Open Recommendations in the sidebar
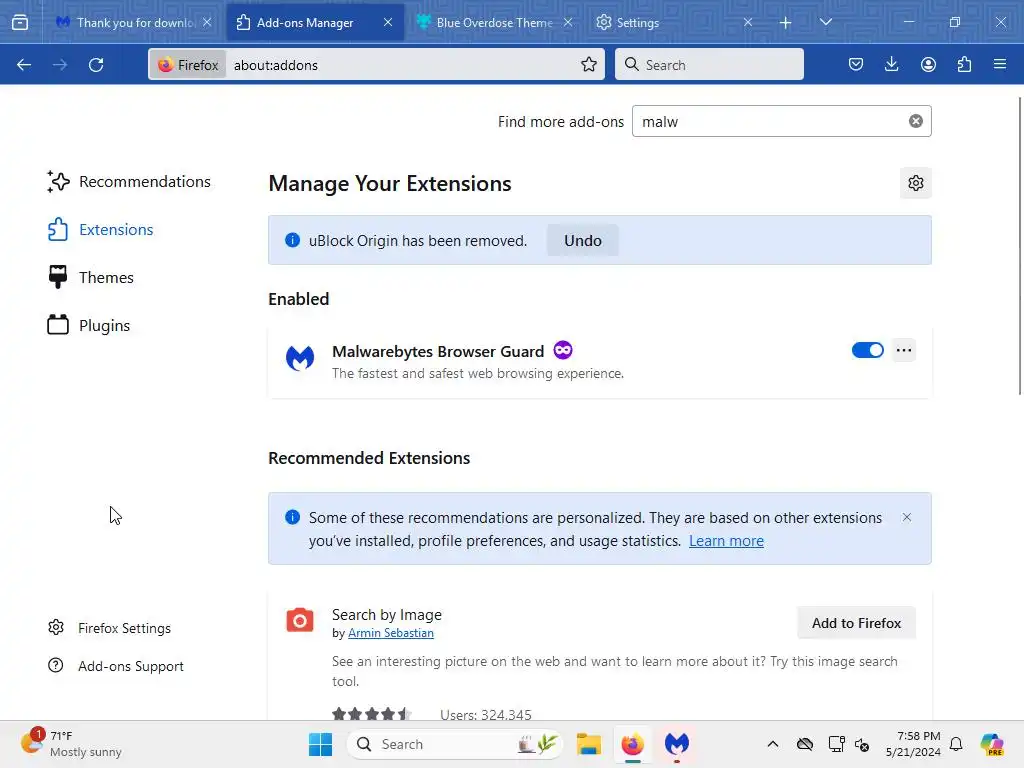Image resolution: width=1024 pixels, height=768 pixels. [x=129, y=182]
